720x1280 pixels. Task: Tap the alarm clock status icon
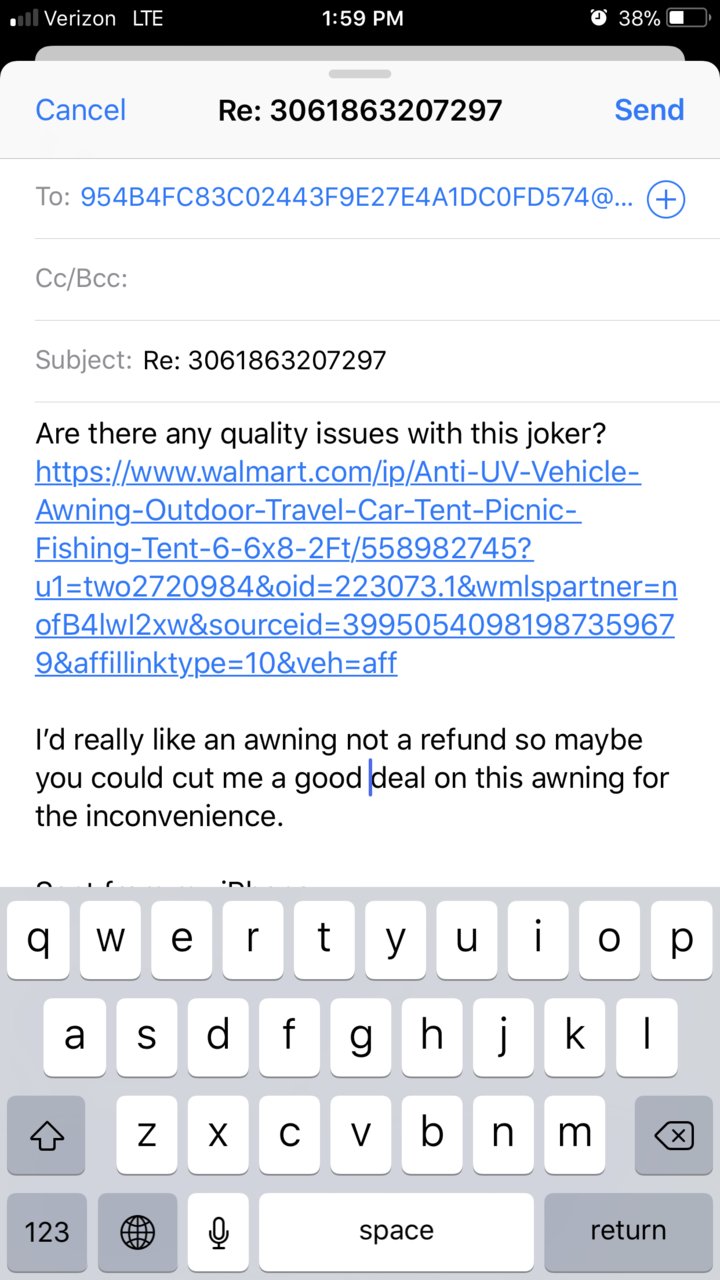point(599,18)
